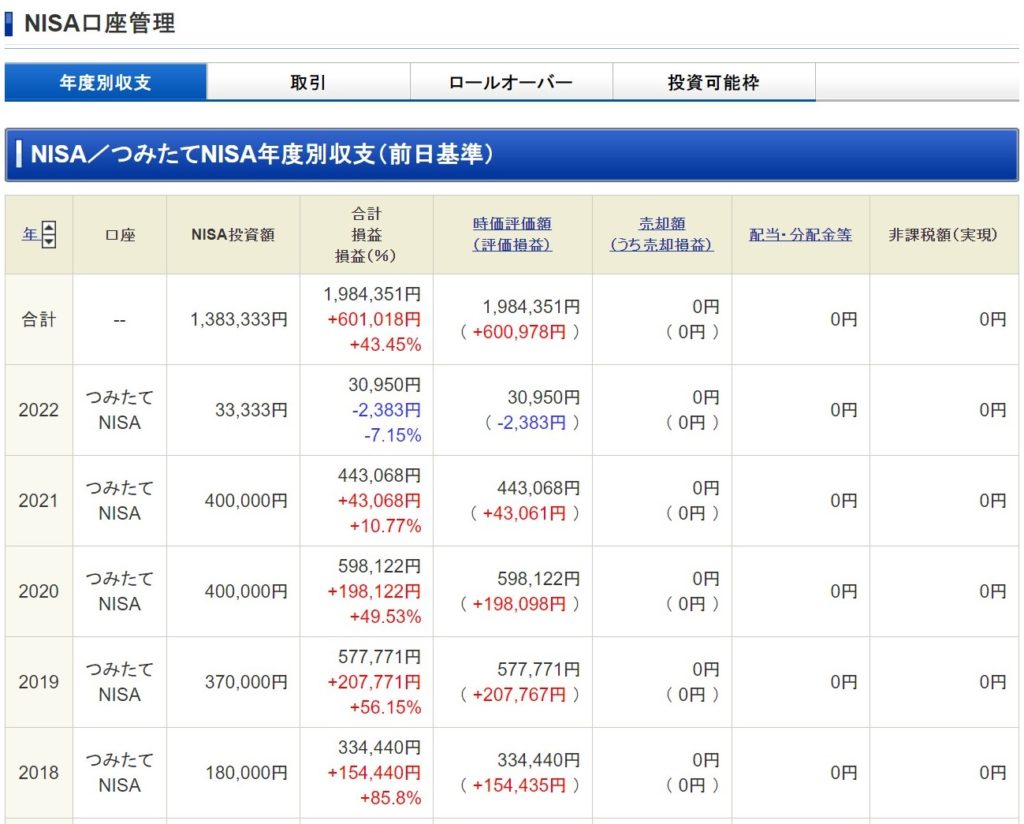Click the 時価評価額 header link

point(512,224)
